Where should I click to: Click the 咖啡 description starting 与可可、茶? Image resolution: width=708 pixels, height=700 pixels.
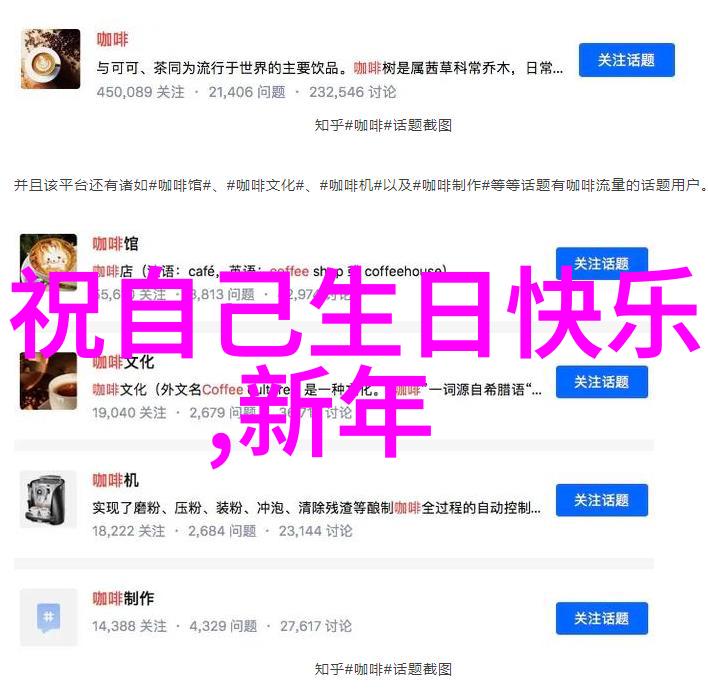pyautogui.click(x=330, y=68)
